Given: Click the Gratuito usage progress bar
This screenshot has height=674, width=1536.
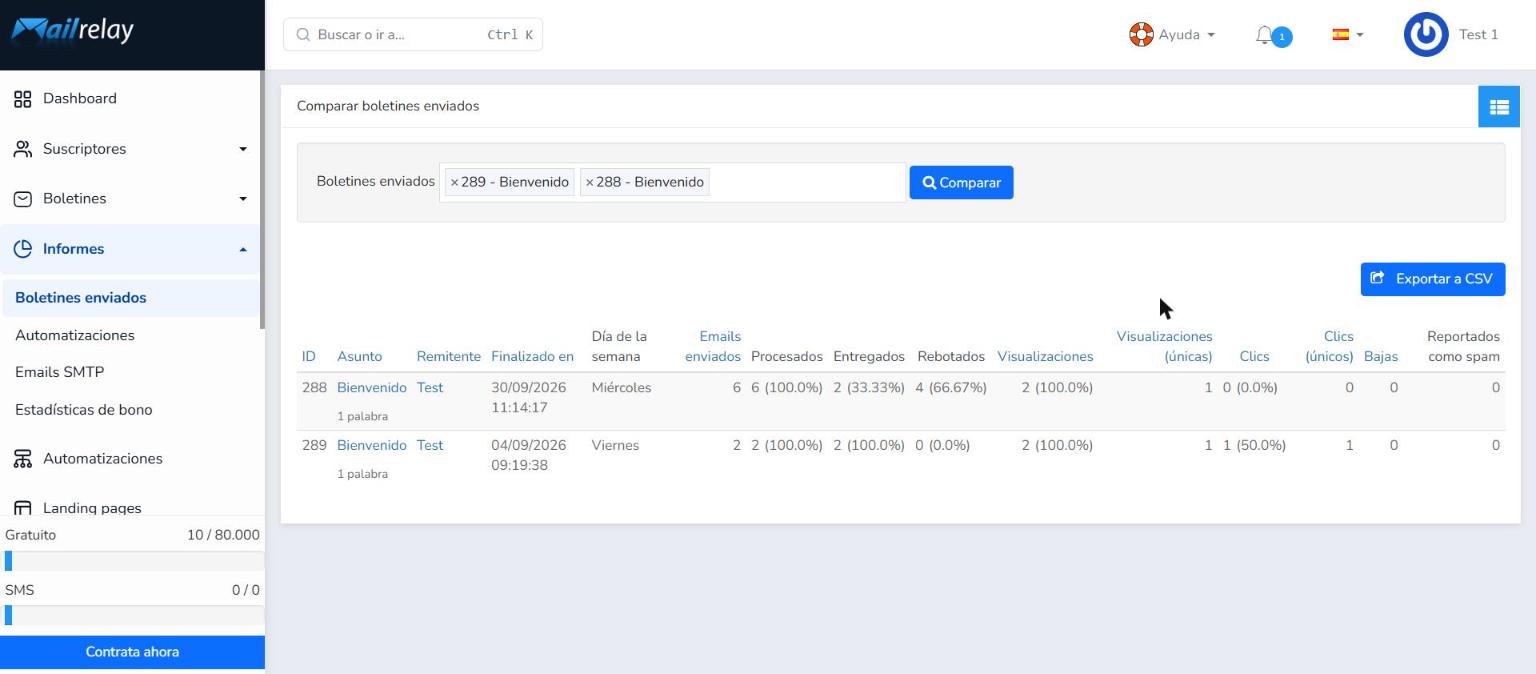Looking at the screenshot, I should click(x=133, y=561).
